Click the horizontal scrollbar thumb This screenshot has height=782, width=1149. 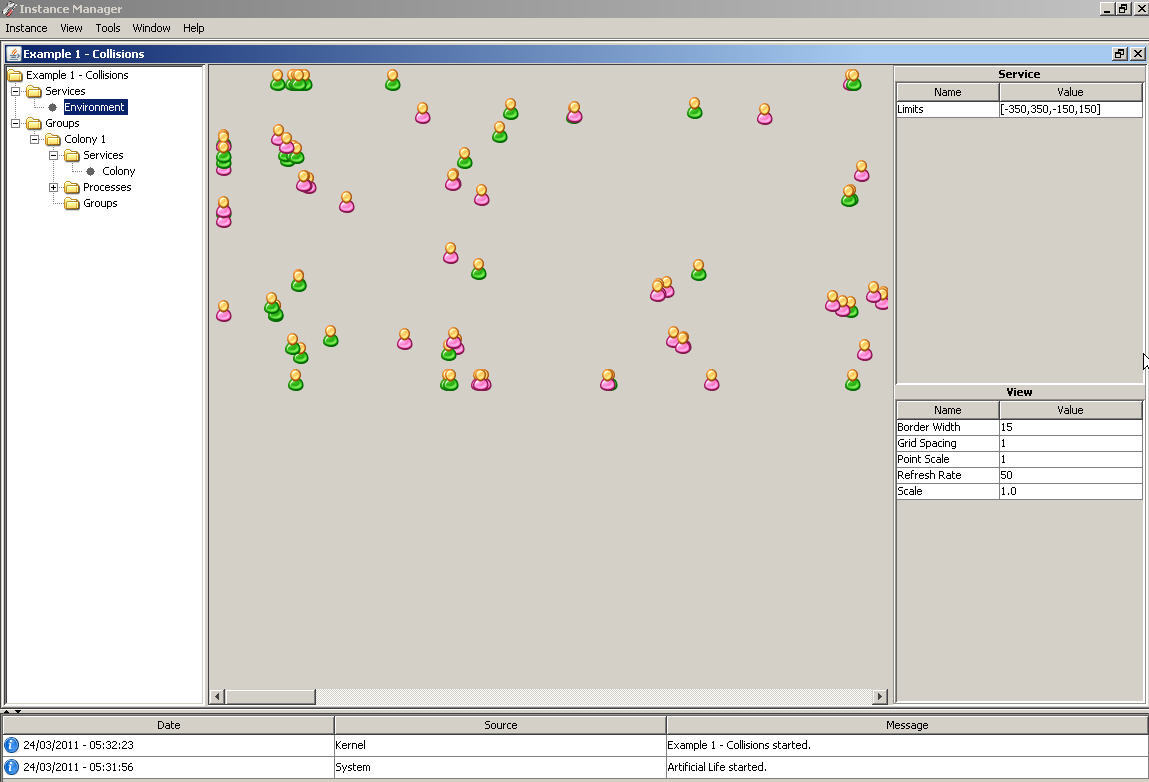[270, 696]
